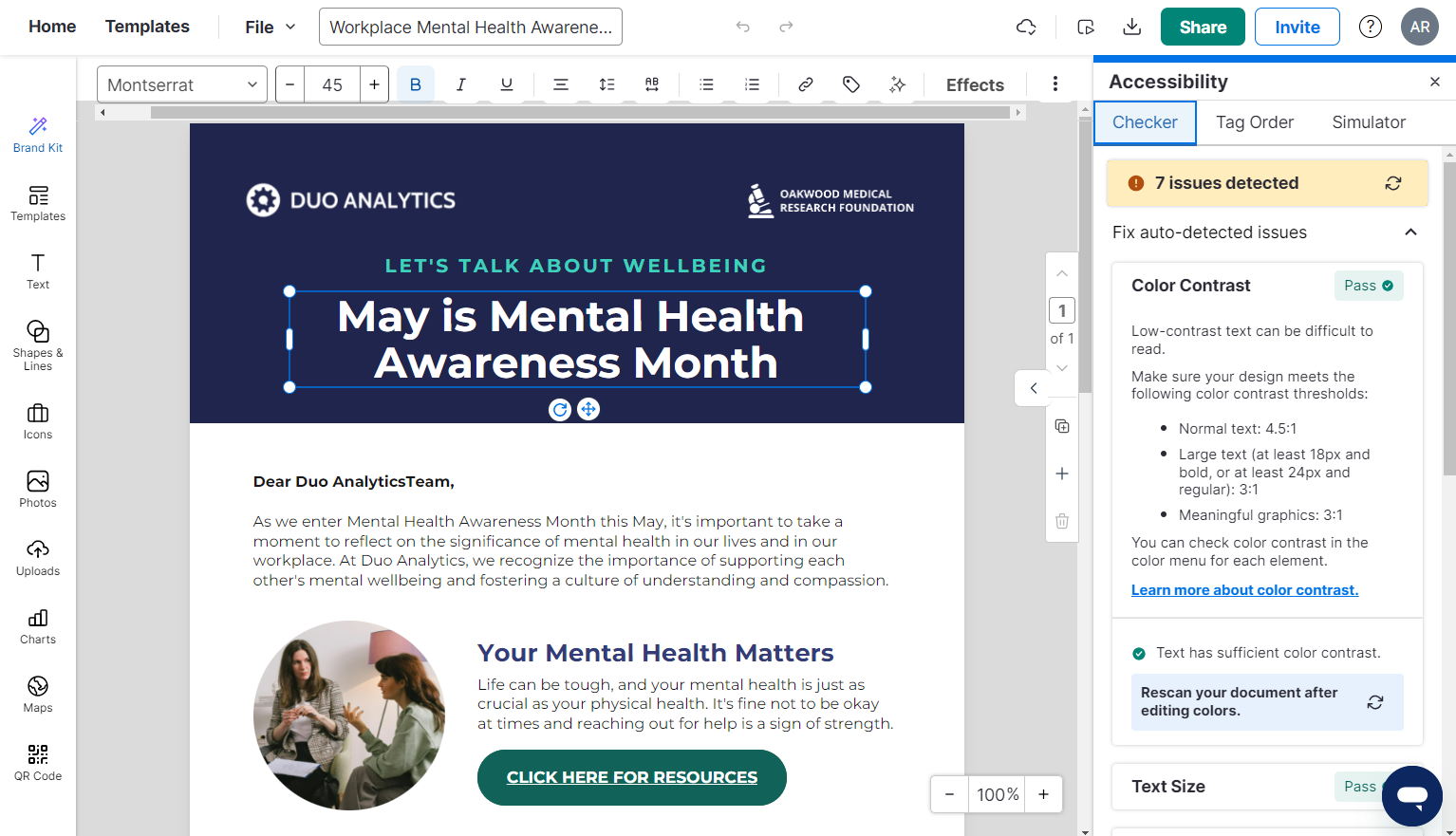Edit the document title field

(470, 27)
